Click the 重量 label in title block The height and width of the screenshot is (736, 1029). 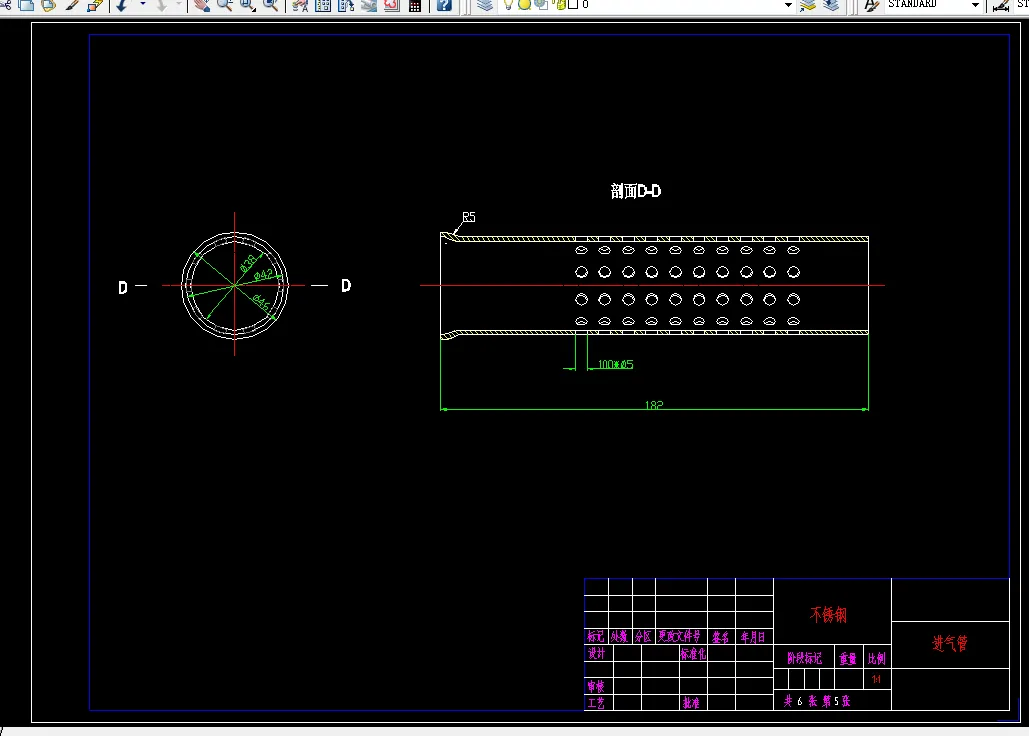pos(848,659)
